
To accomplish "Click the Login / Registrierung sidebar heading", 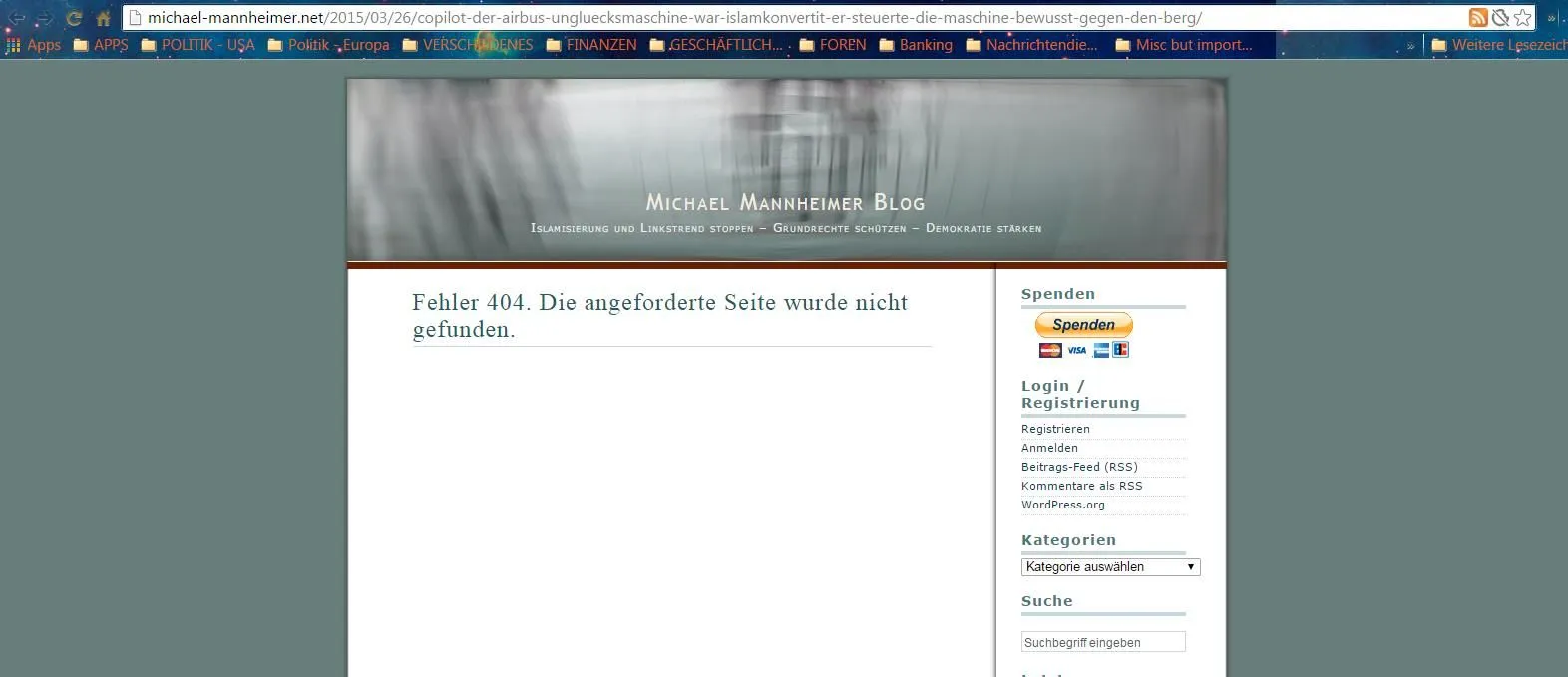I will click(1080, 394).
